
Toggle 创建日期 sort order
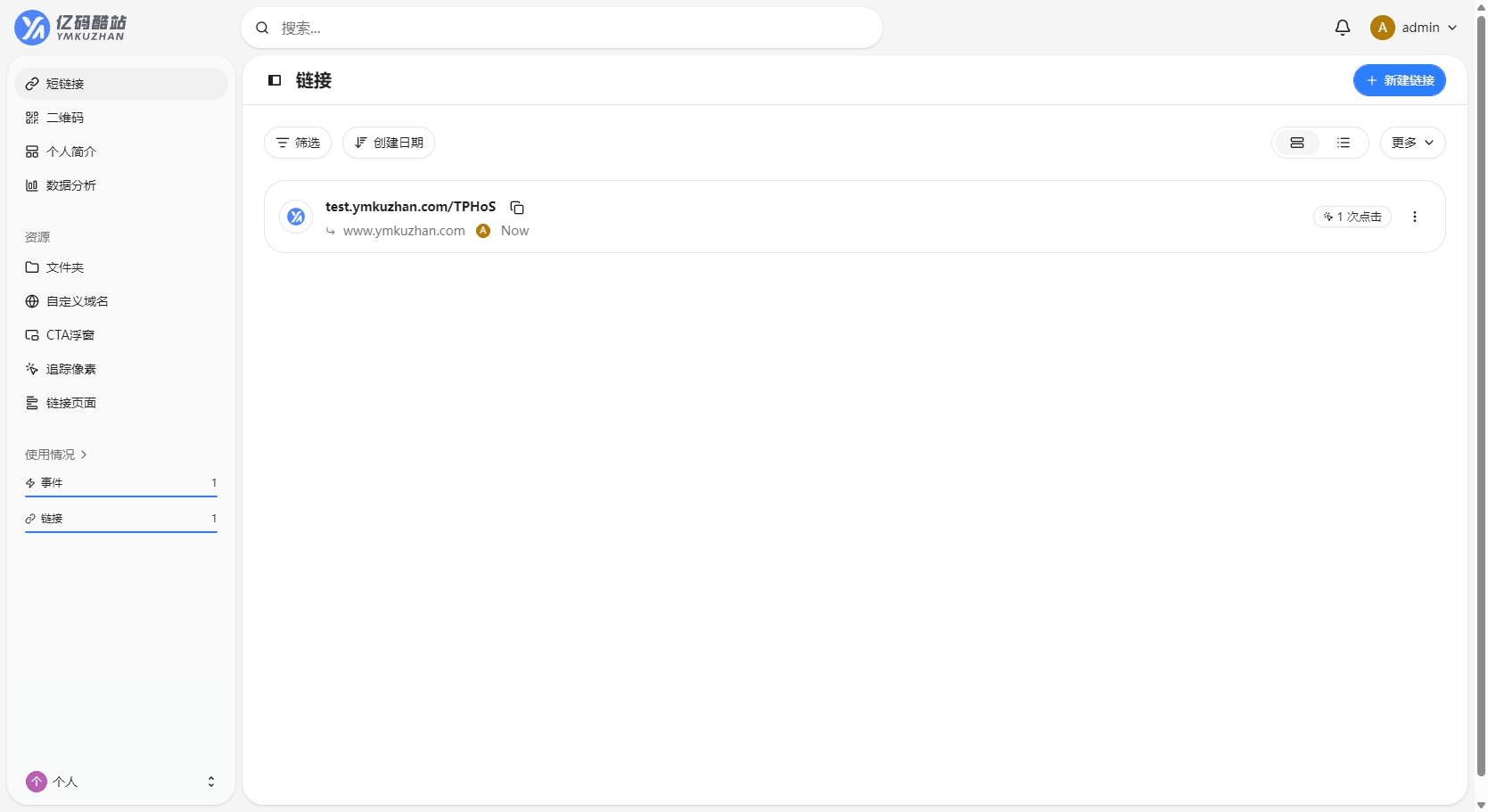[x=389, y=143]
